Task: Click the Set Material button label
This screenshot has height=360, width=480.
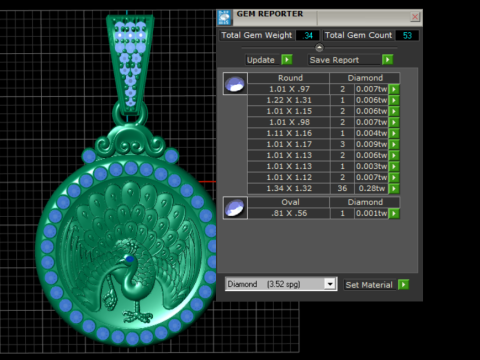Action: (369, 285)
